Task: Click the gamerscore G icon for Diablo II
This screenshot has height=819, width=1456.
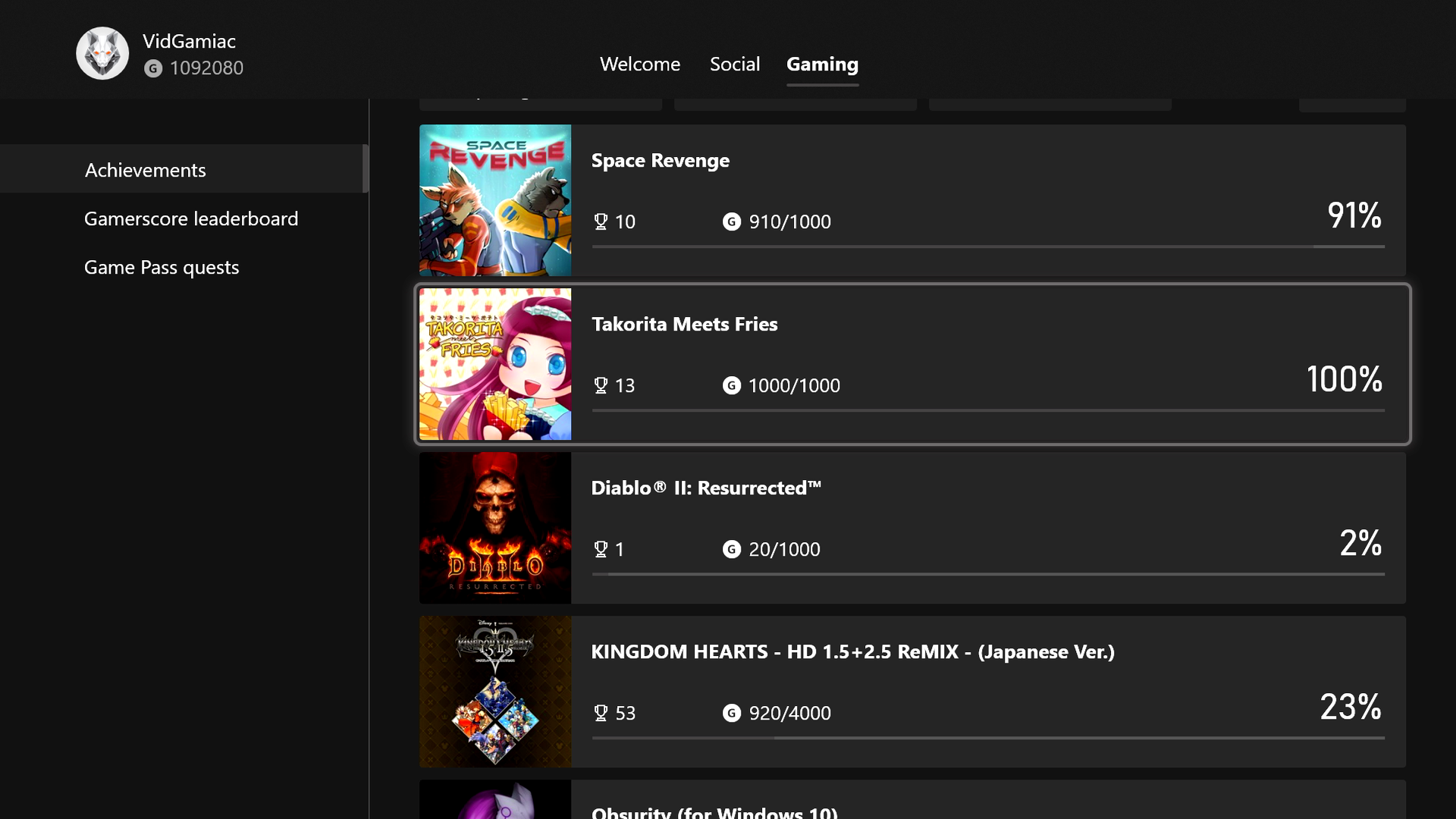Action: click(x=731, y=549)
